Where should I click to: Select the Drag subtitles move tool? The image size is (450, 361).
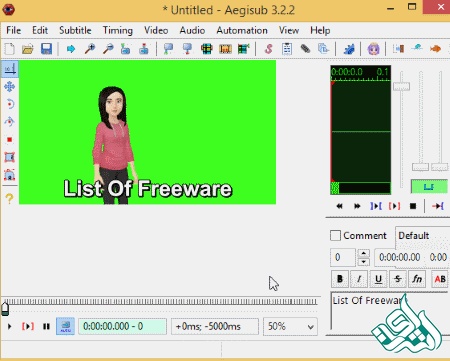tap(10, 87)
